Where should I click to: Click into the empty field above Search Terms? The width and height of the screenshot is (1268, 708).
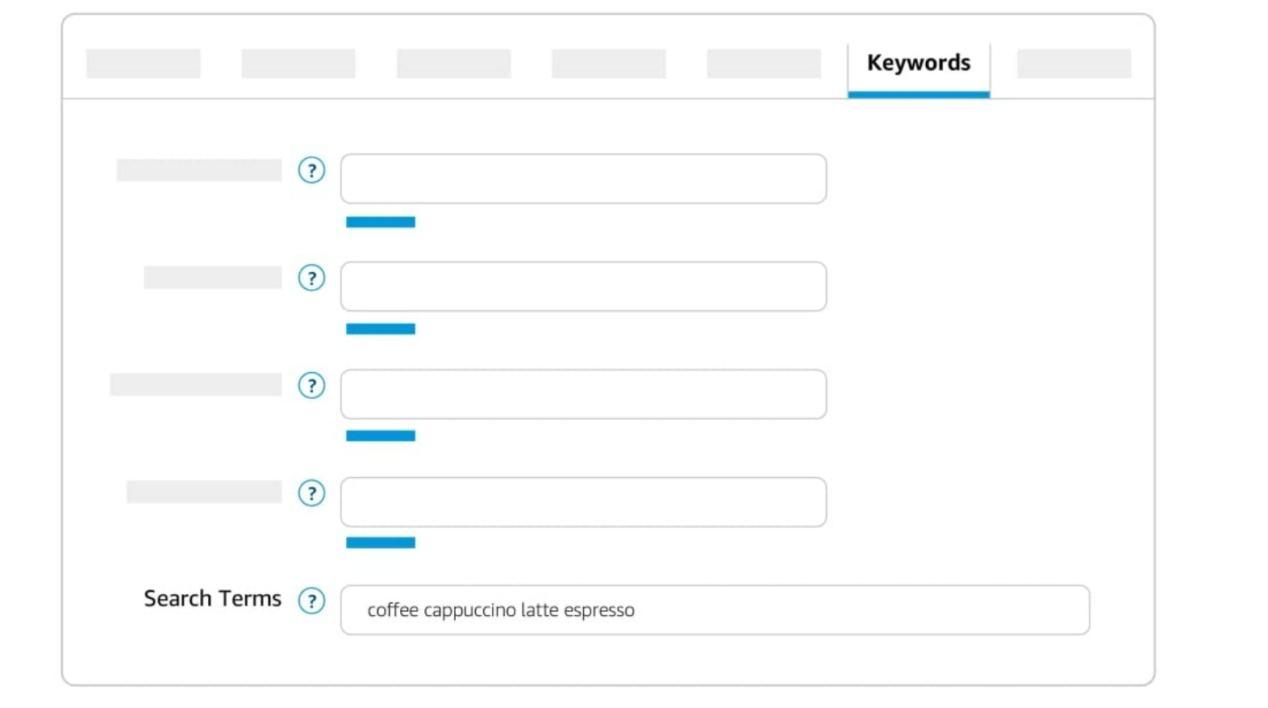point(583,502)
